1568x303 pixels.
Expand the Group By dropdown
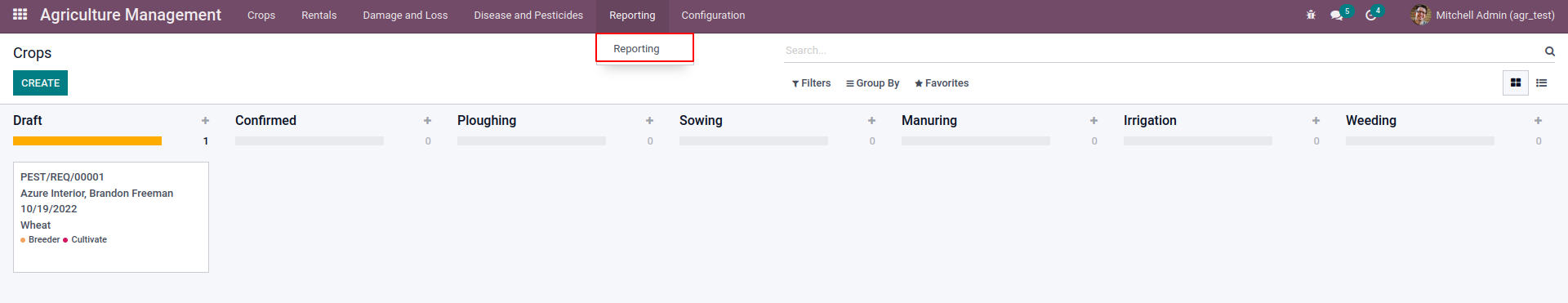tap(872, 83)
